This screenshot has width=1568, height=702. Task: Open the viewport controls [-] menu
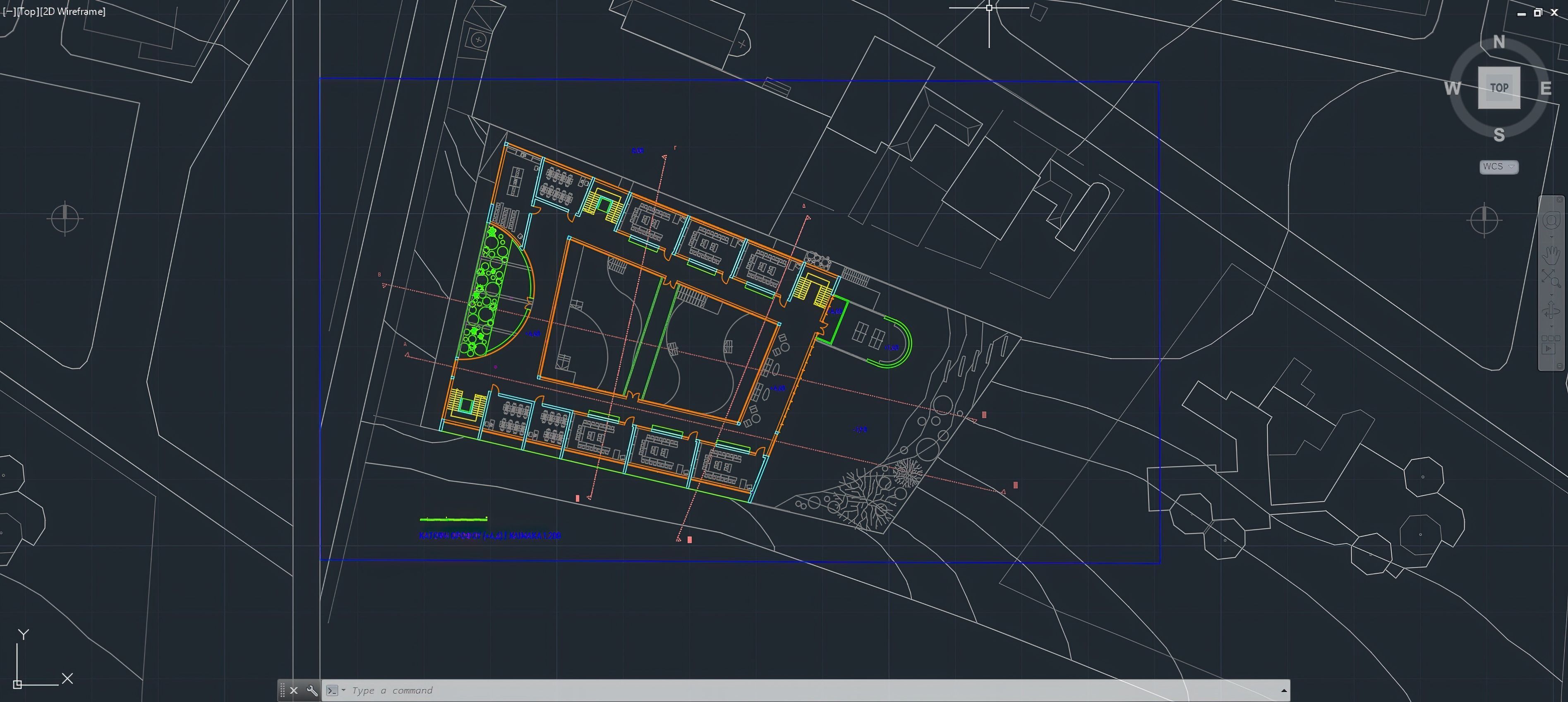click(9, 12)
